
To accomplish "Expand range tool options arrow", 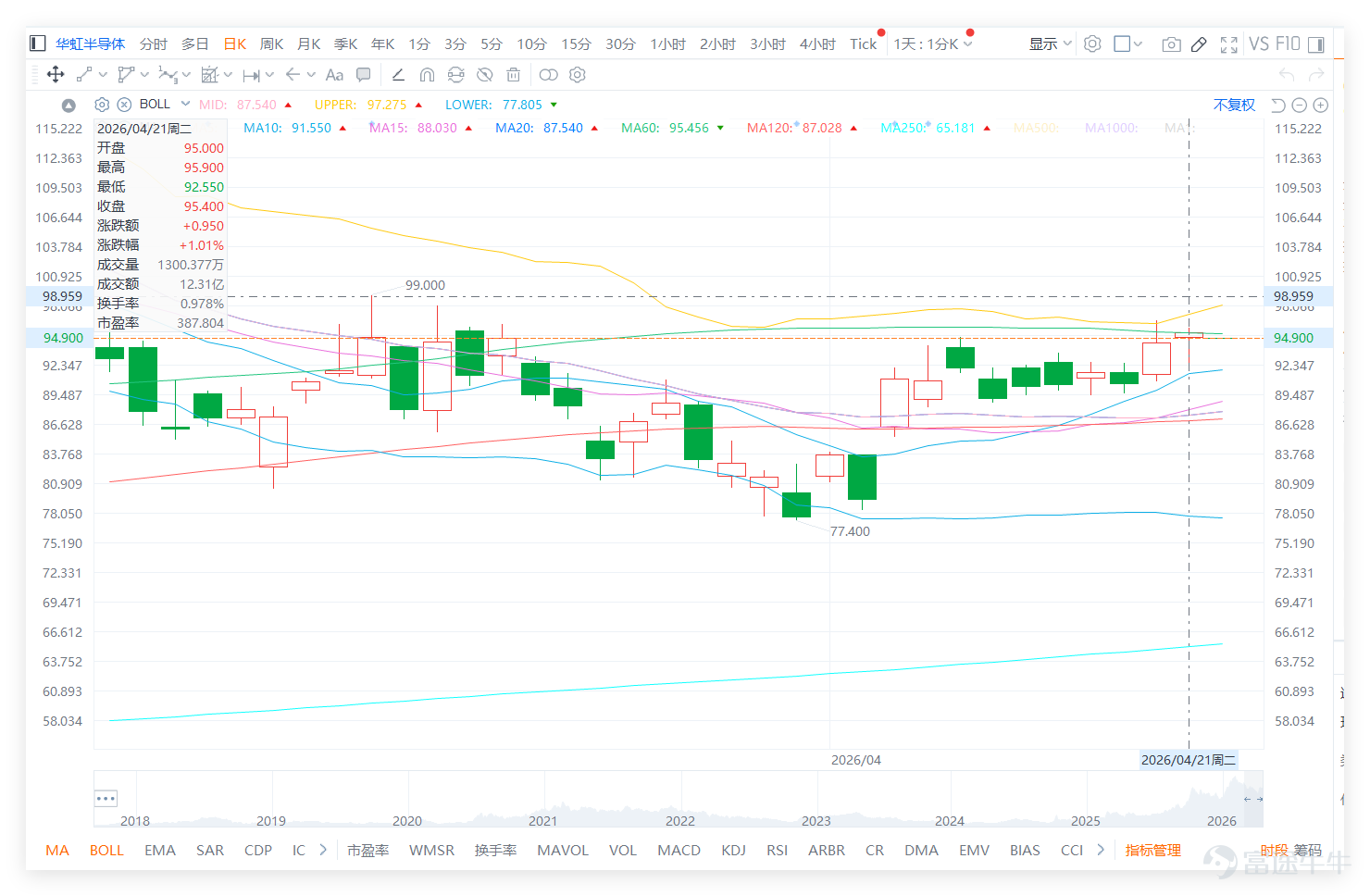I will pos(269,75).
